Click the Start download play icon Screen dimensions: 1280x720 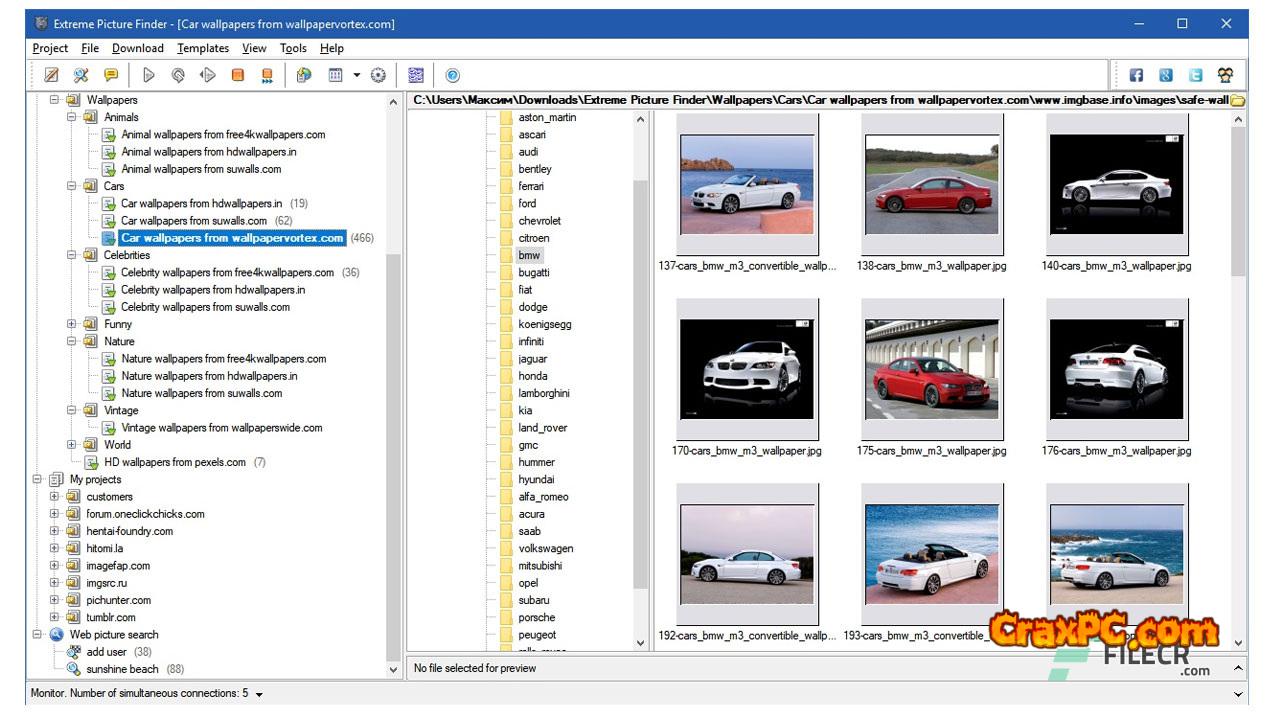(149, 75)
